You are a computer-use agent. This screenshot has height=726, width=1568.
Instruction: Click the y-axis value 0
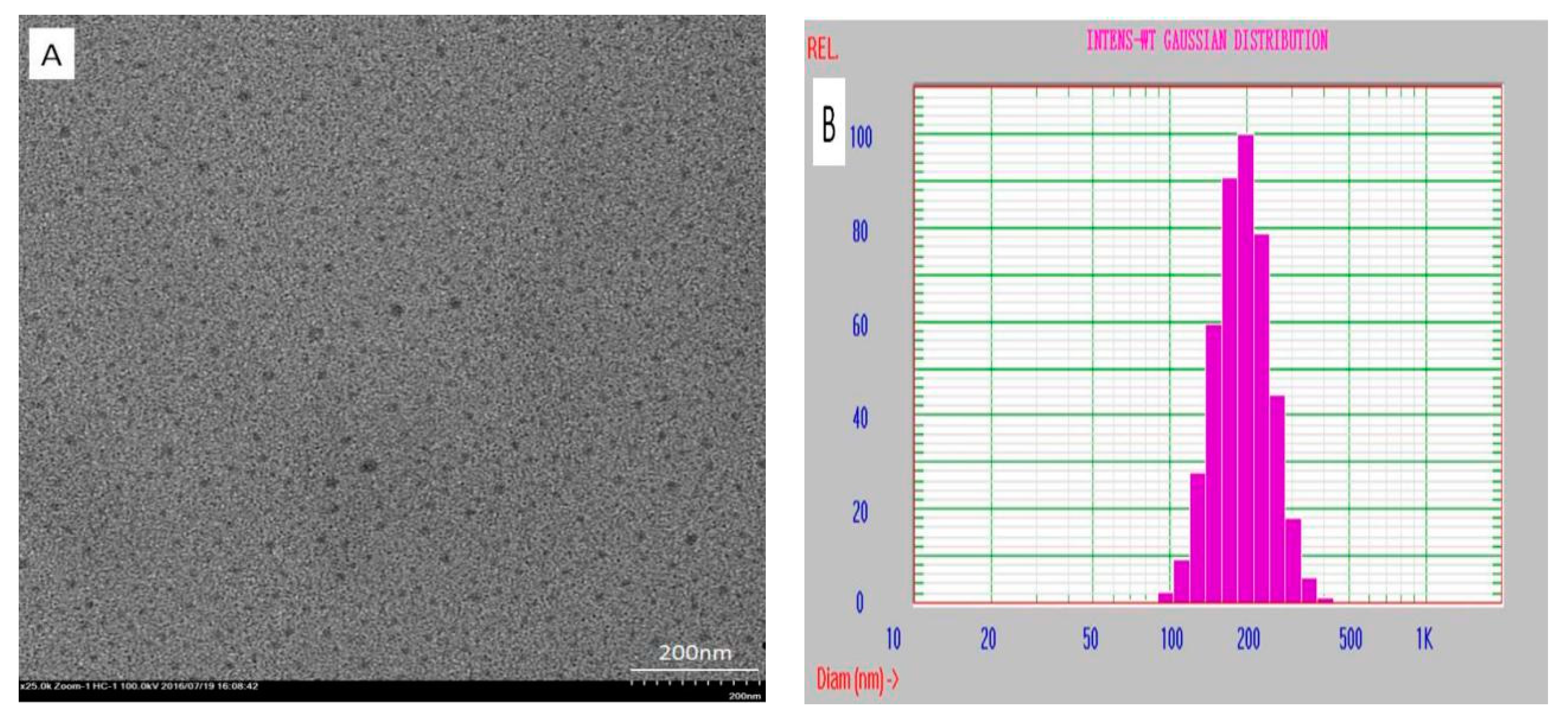point(860,603)
